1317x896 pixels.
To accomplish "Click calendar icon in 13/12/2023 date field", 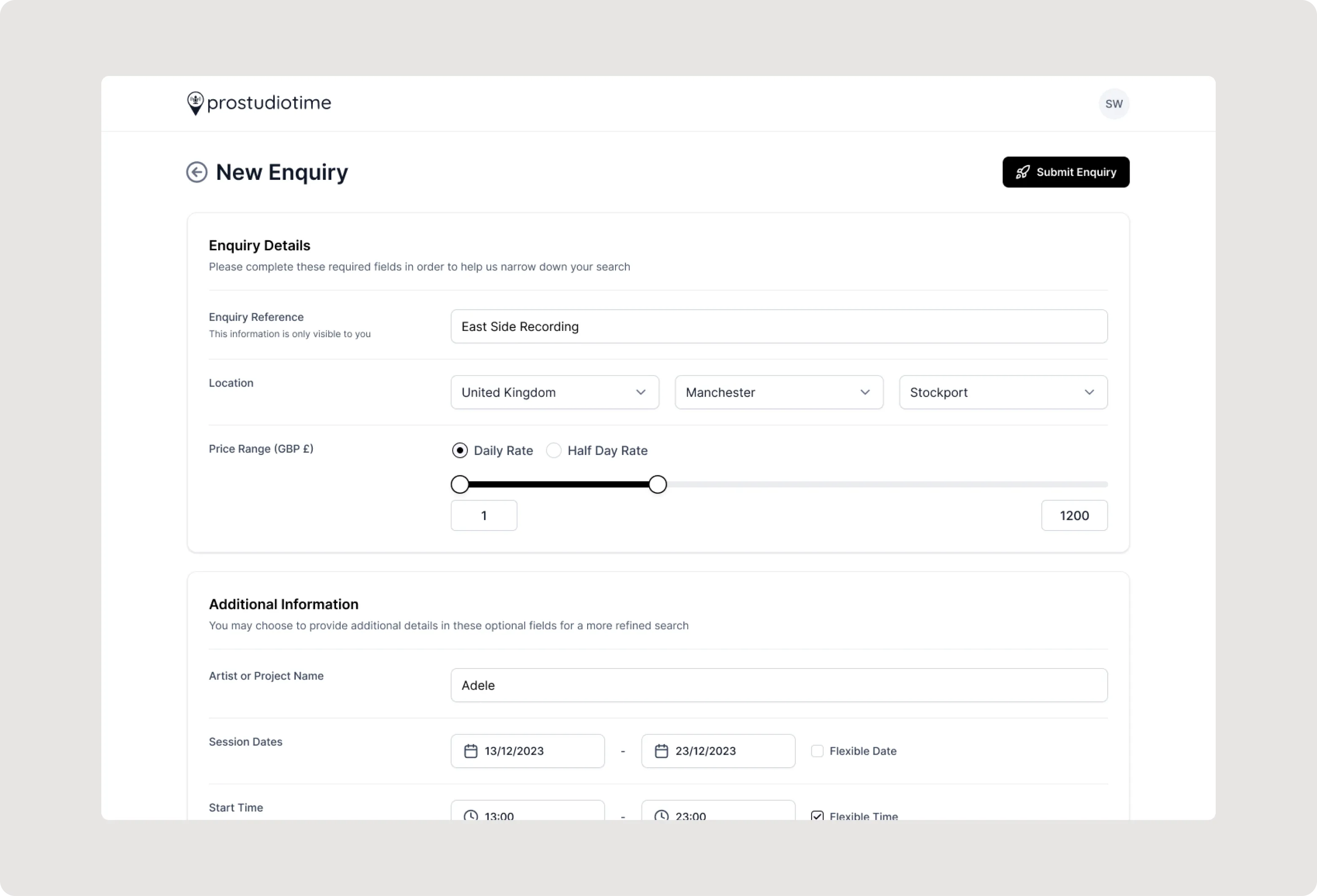I will click(470, 751).
